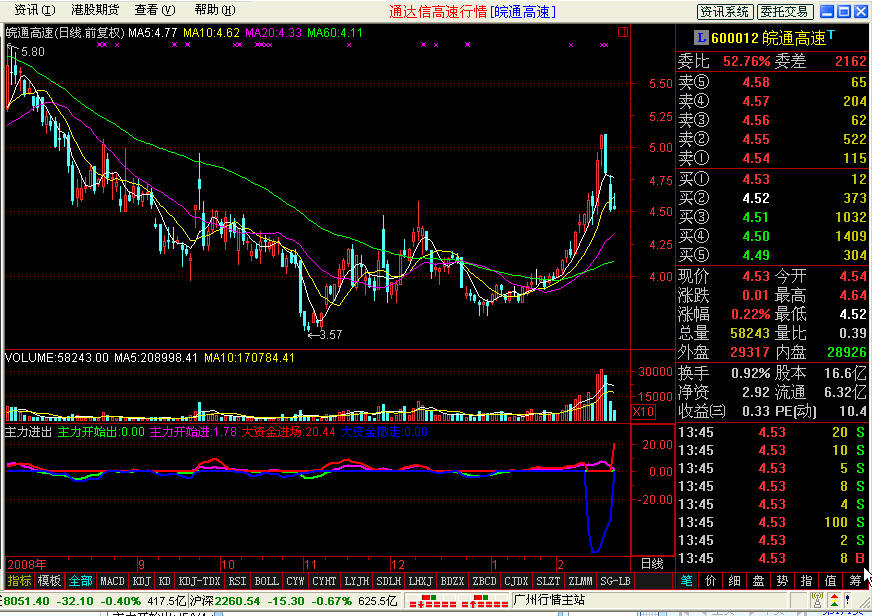This screenshot has width=872, height=616.
Task: Click the red window-split icon above the chart
Action: point(623,32)
